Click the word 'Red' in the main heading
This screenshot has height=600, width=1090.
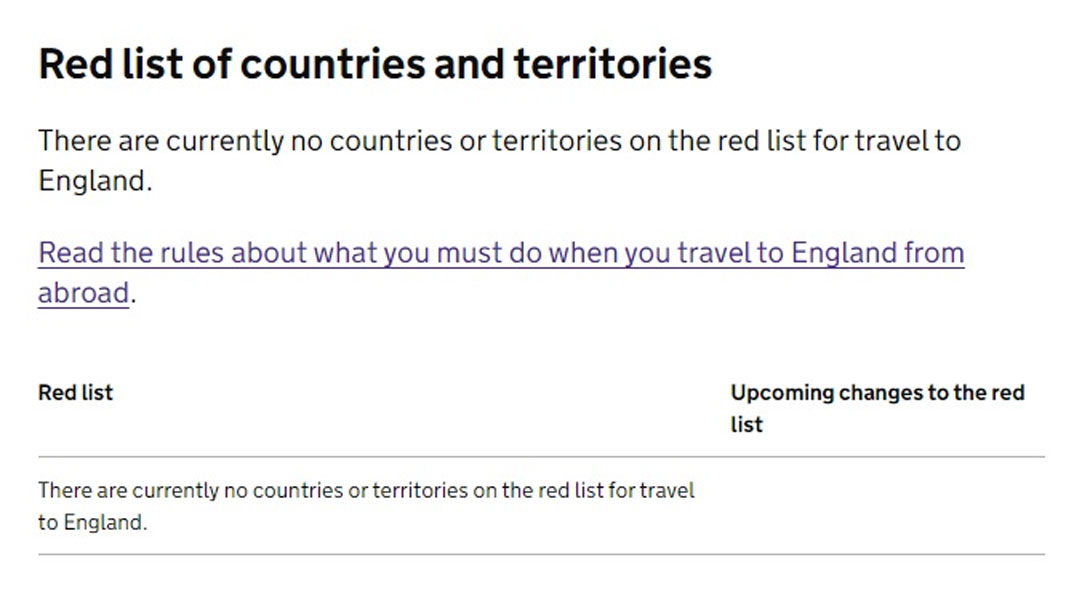coord(75,64)
